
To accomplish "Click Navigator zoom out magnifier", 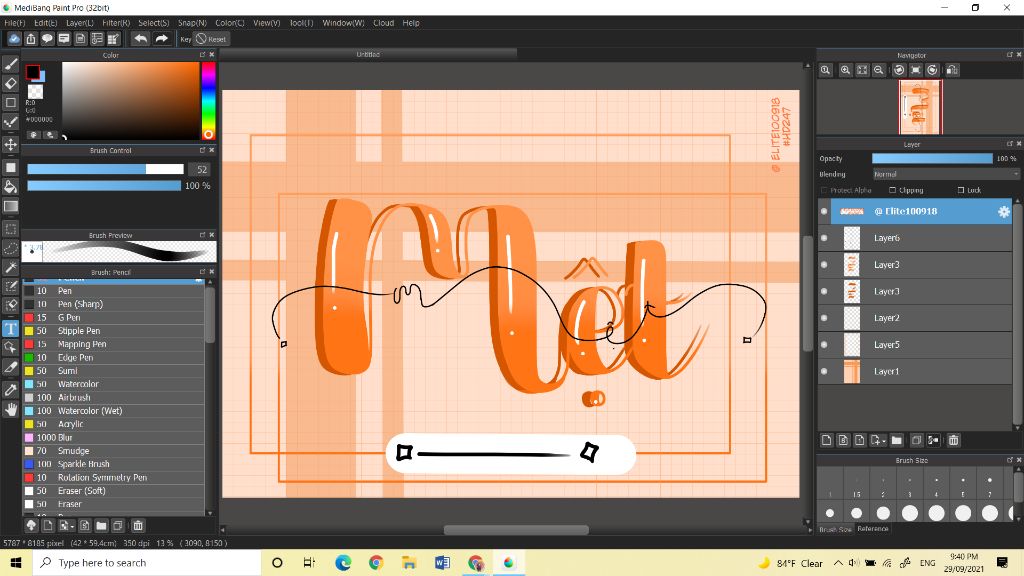I will [x=879, y=70].
